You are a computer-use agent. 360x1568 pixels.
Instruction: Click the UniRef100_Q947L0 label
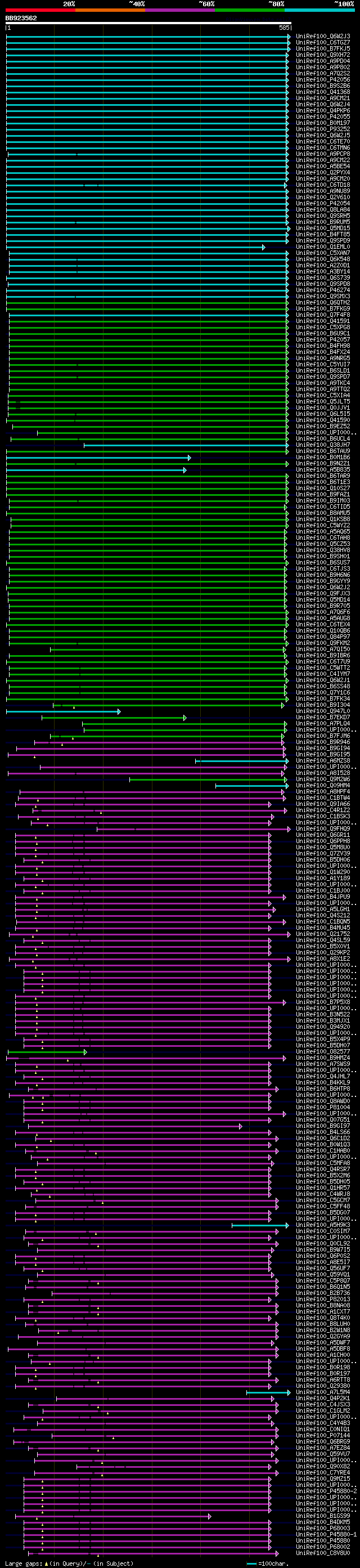tap(323, 711)
